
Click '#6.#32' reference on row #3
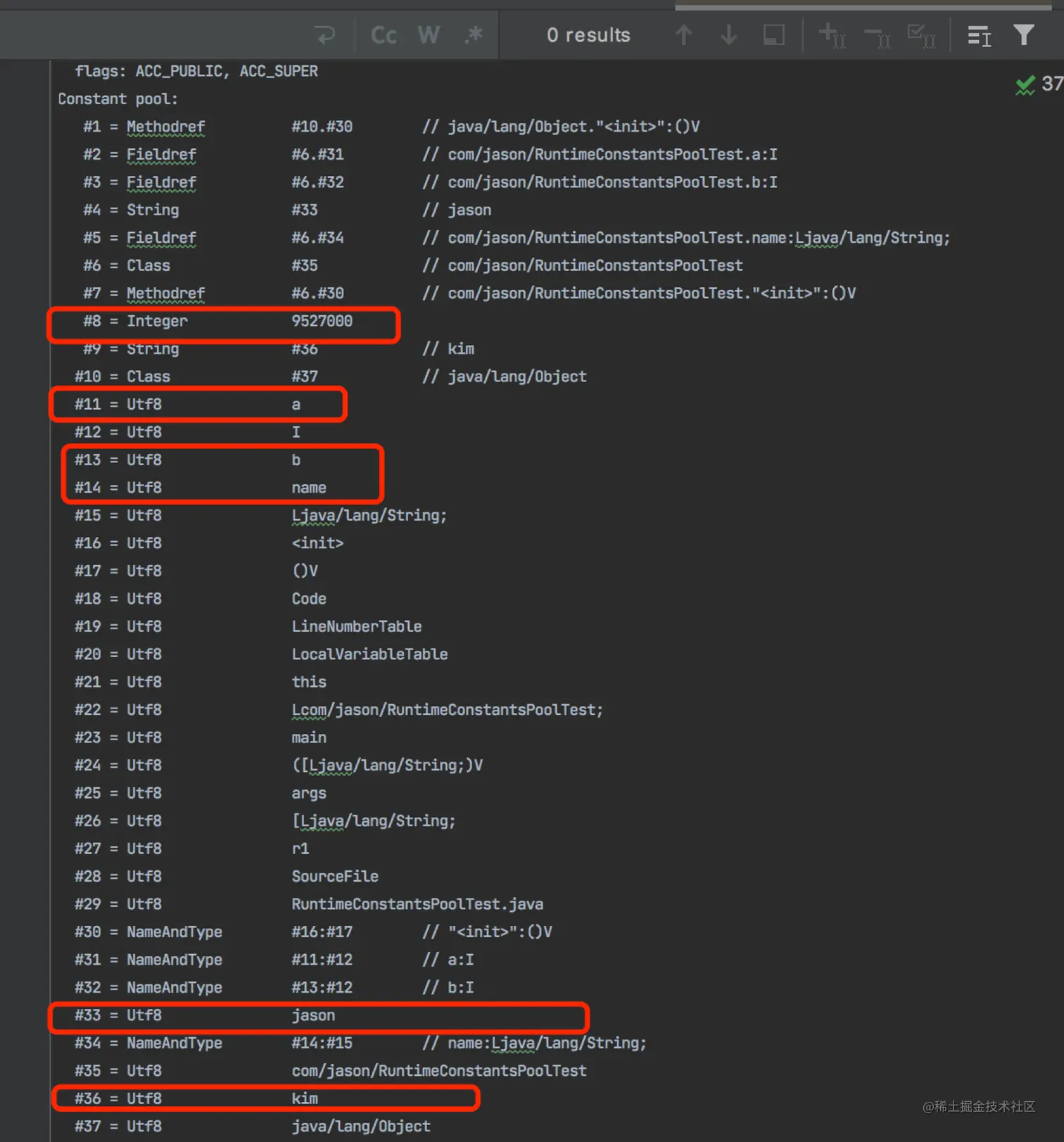(318, 182)
